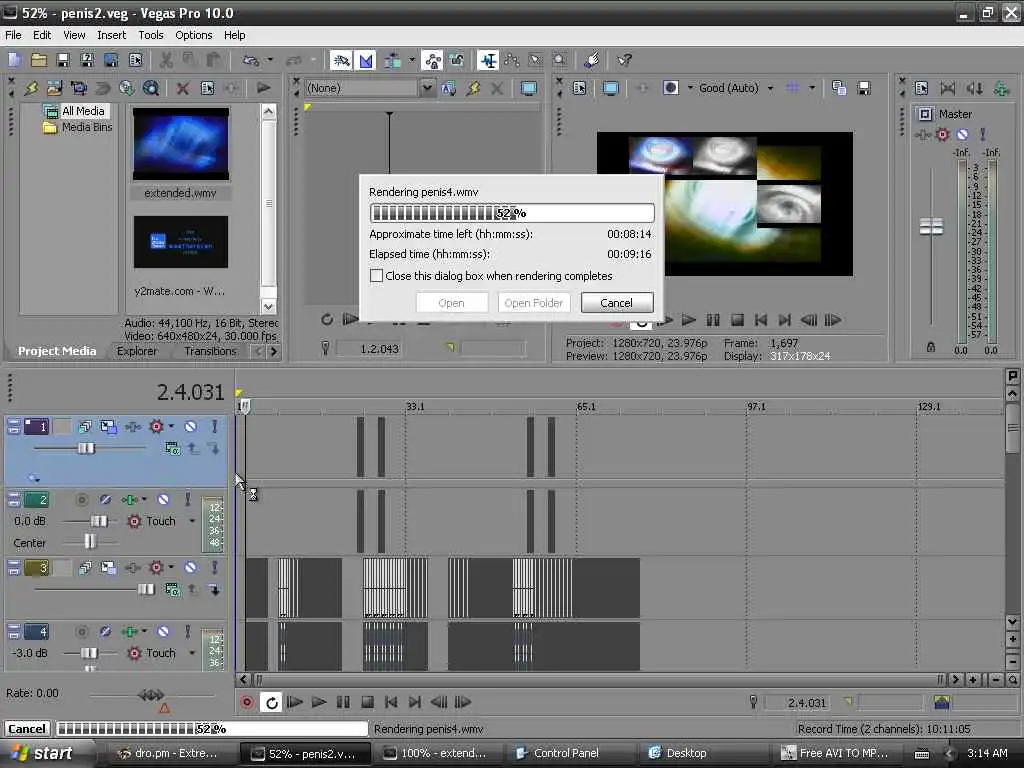This screenshot has width=1024, height=768.
Task: Click the Remove Selected Media red X
Action: coord(183,88)
